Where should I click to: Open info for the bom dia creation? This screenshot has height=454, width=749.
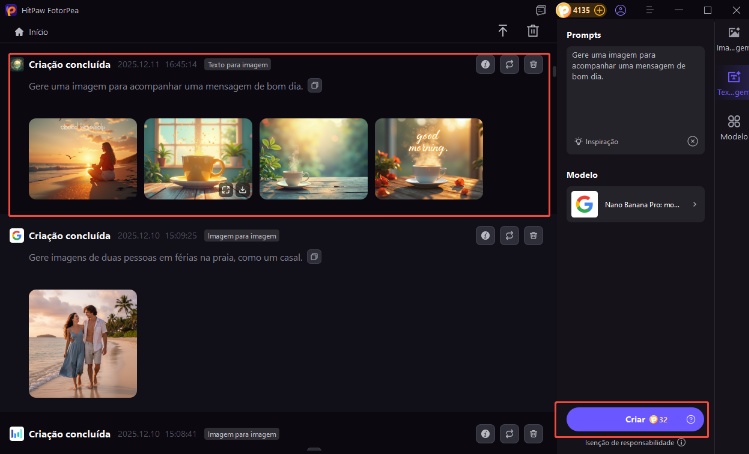point(485,64)
